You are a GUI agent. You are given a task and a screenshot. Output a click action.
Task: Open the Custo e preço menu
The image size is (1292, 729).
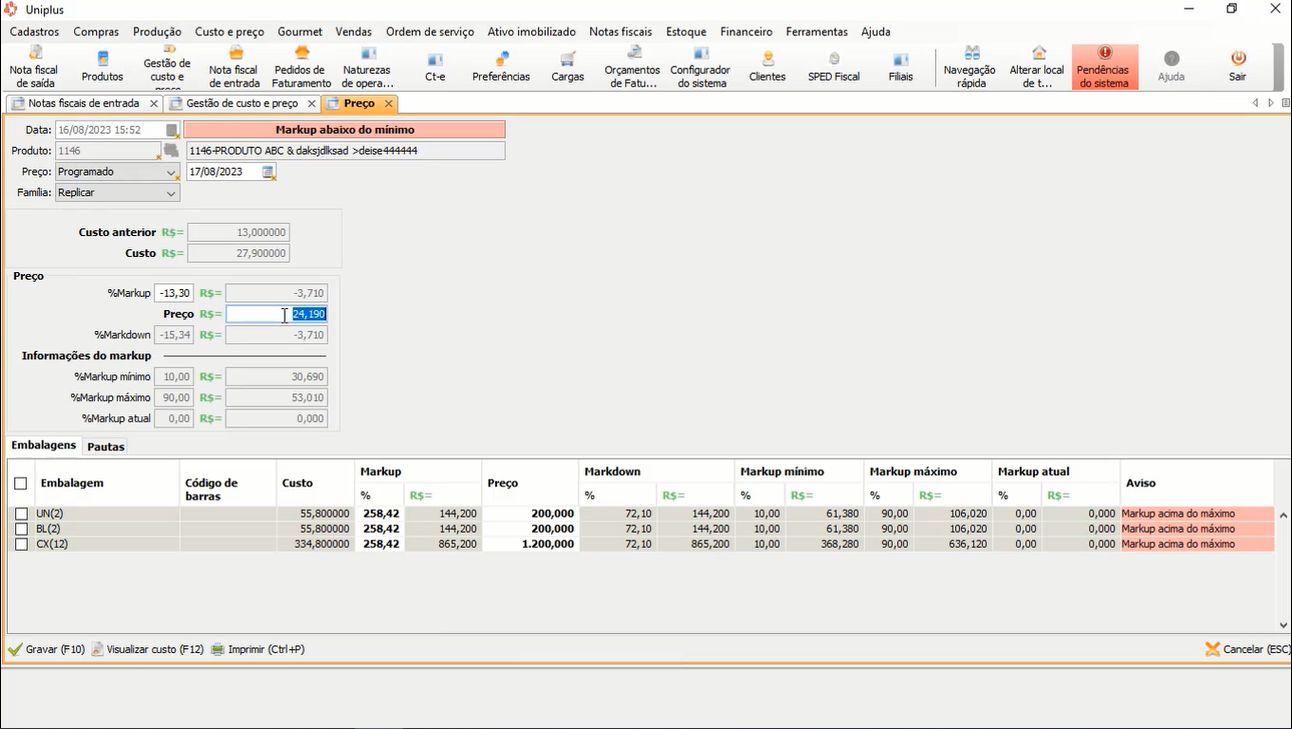pos(229,32)
